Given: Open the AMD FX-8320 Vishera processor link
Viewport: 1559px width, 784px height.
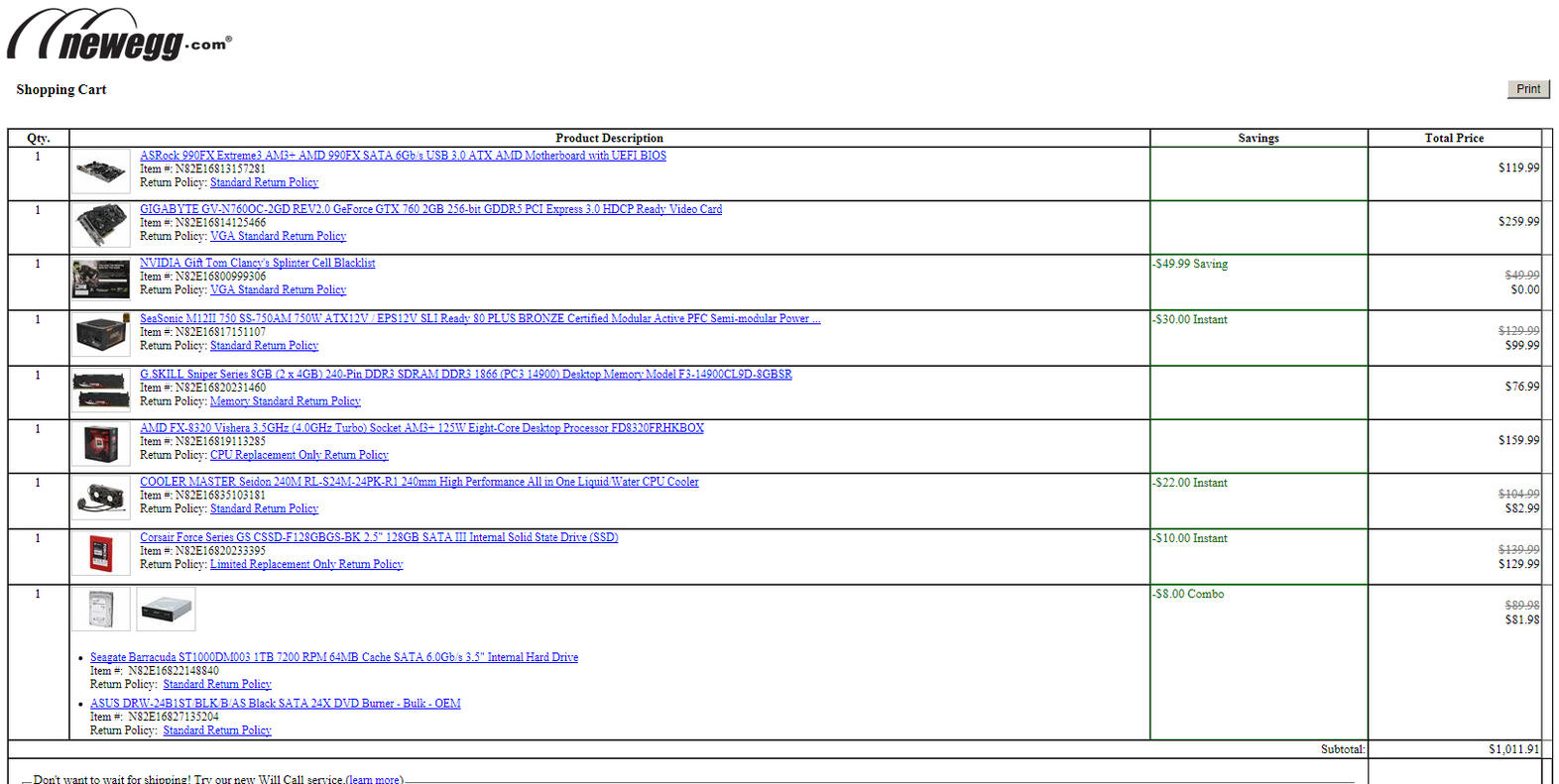Looking at the screenshot, I should 421,427.
